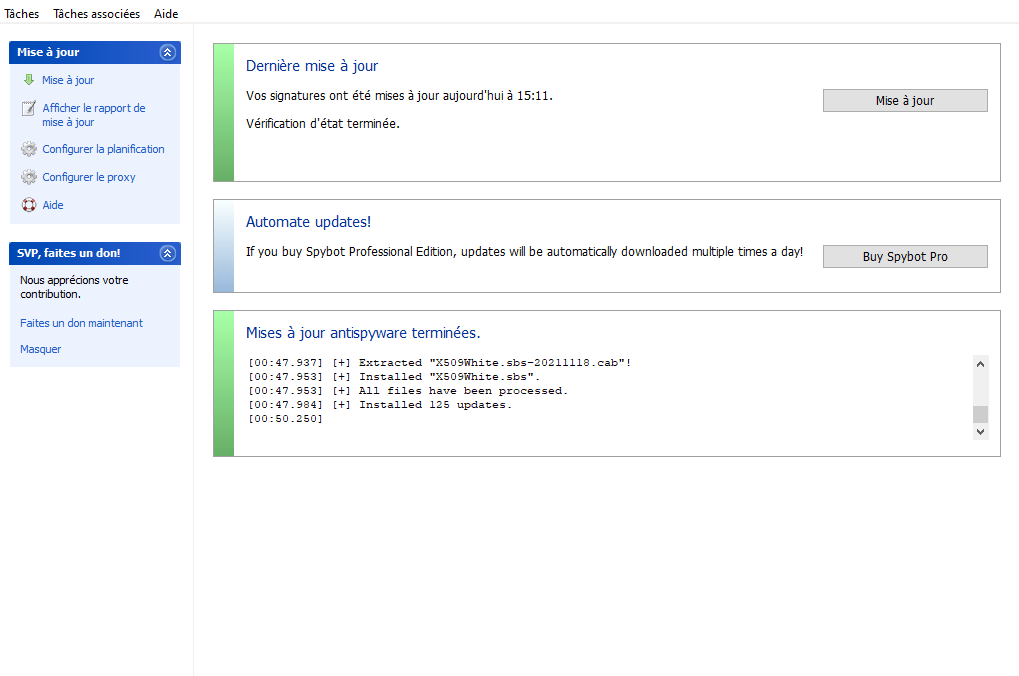Click the Dernière mise à jour heading
Image resolution: width=1019 pixels, height=676 pixels.
coord(312,66)
